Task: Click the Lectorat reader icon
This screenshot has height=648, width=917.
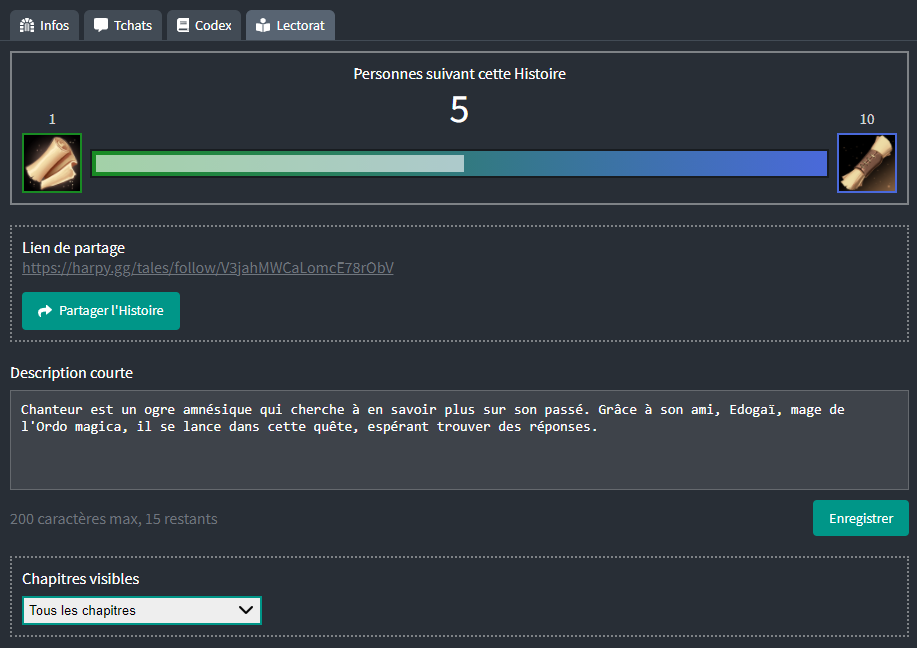Action: coord(263,26)
